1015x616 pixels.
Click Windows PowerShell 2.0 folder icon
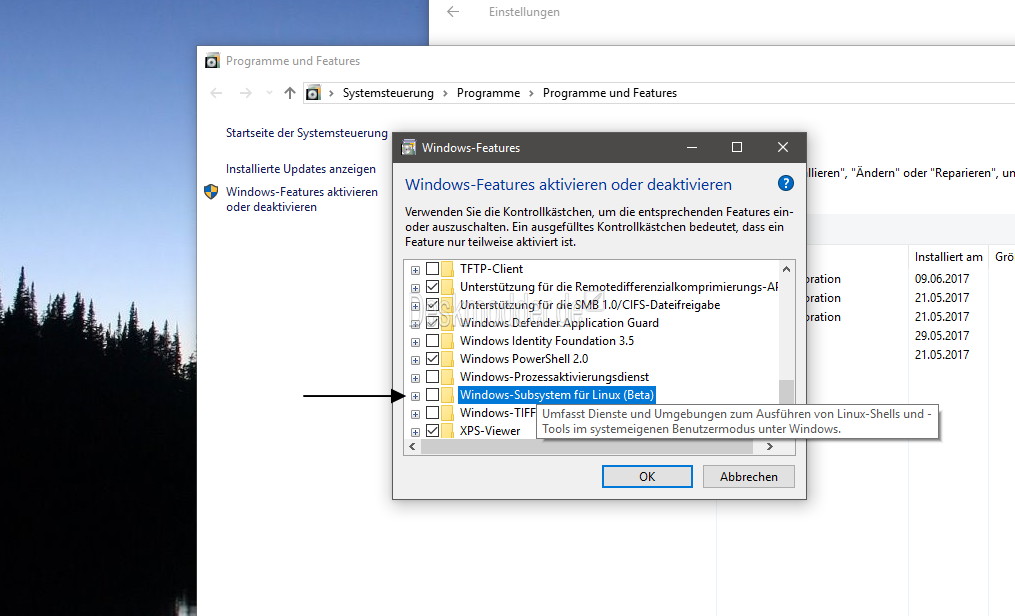447,358
